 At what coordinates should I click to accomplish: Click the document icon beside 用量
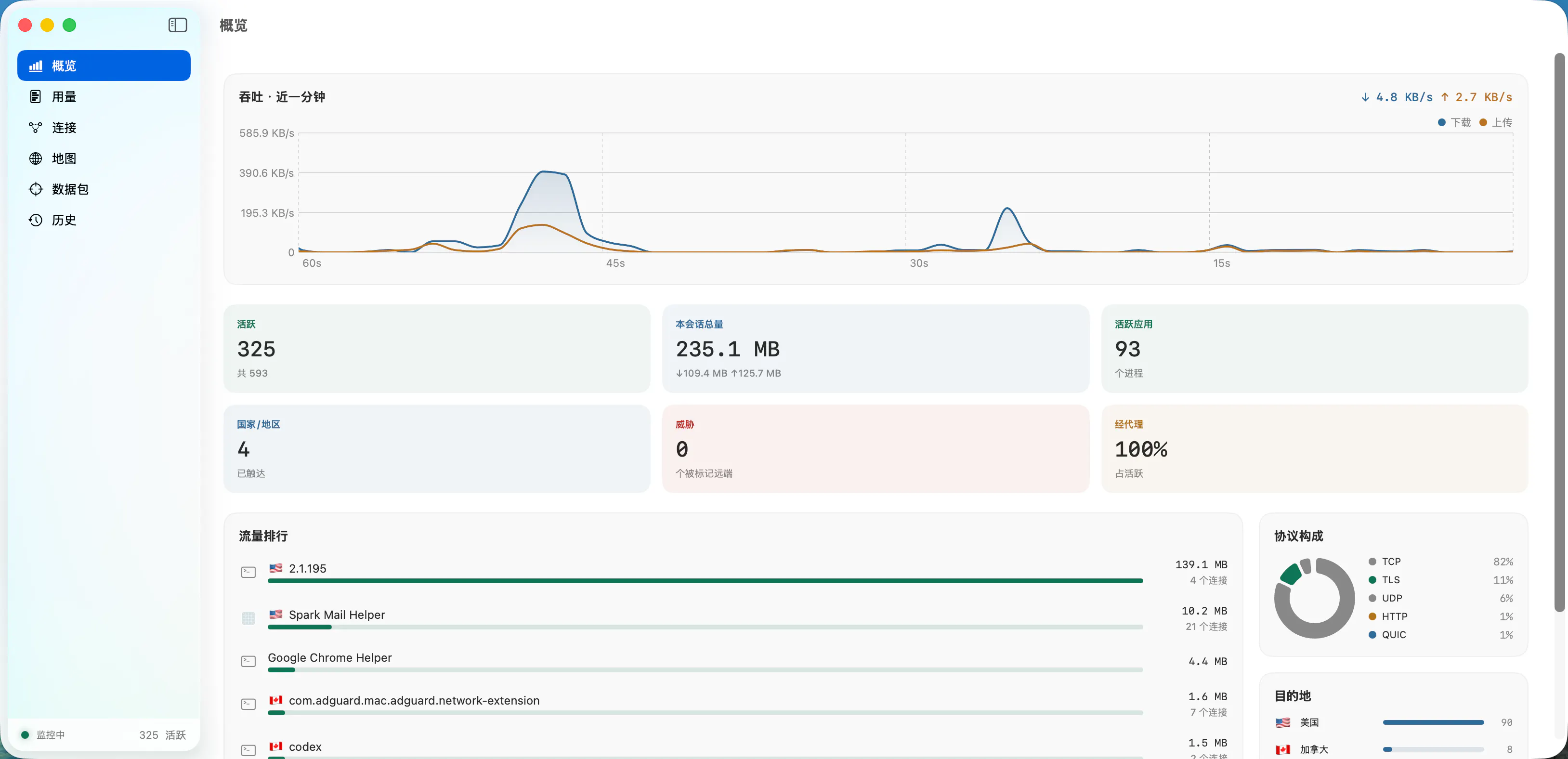tap(36, 97)
